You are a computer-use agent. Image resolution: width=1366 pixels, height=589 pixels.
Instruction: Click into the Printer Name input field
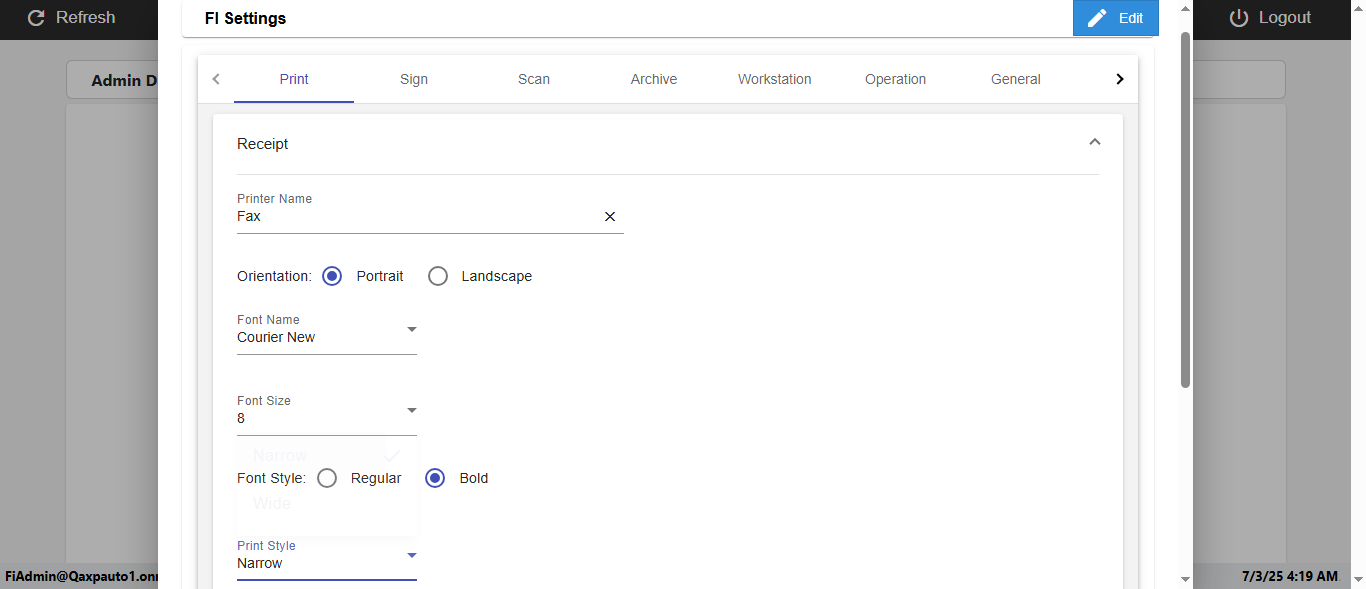point(415,216)
